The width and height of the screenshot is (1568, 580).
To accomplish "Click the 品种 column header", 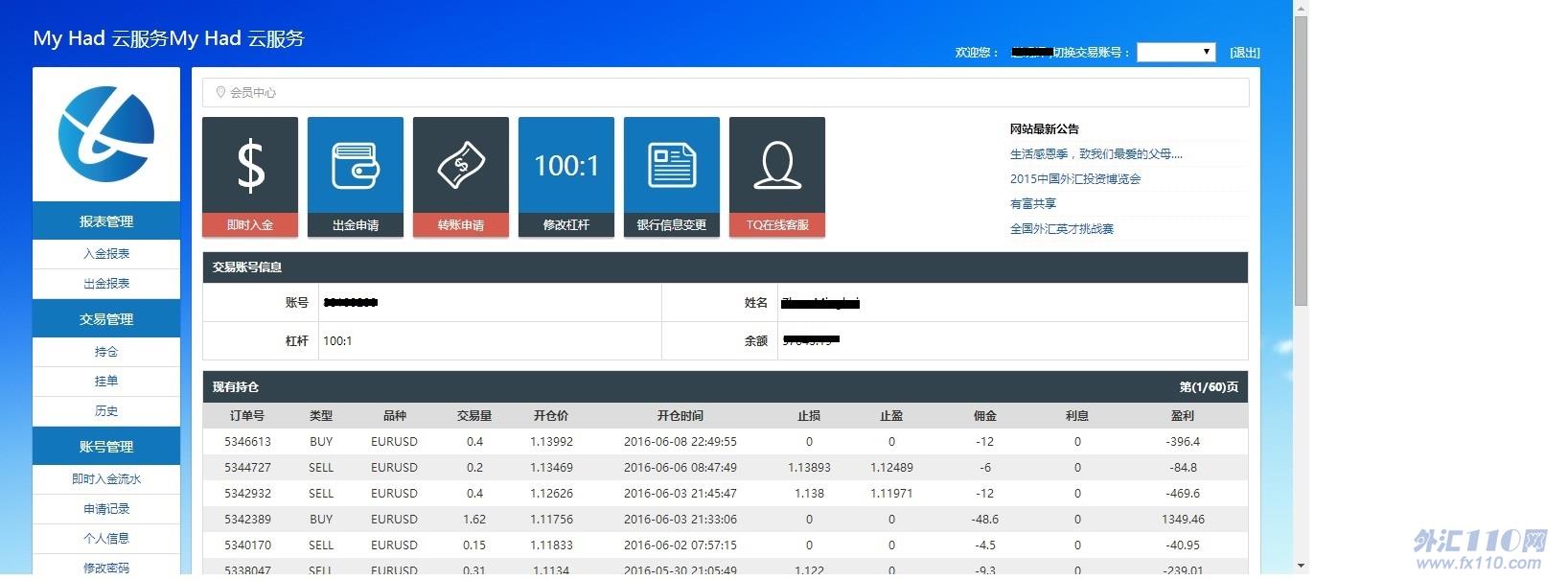I will [395, 416].
